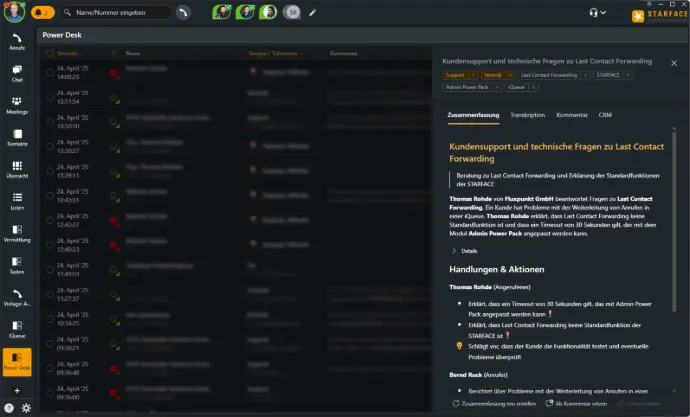Click the Admin Power Pack tag label
Image resolution: width=690 pixels, height=417 pixels.
point(466,87)
